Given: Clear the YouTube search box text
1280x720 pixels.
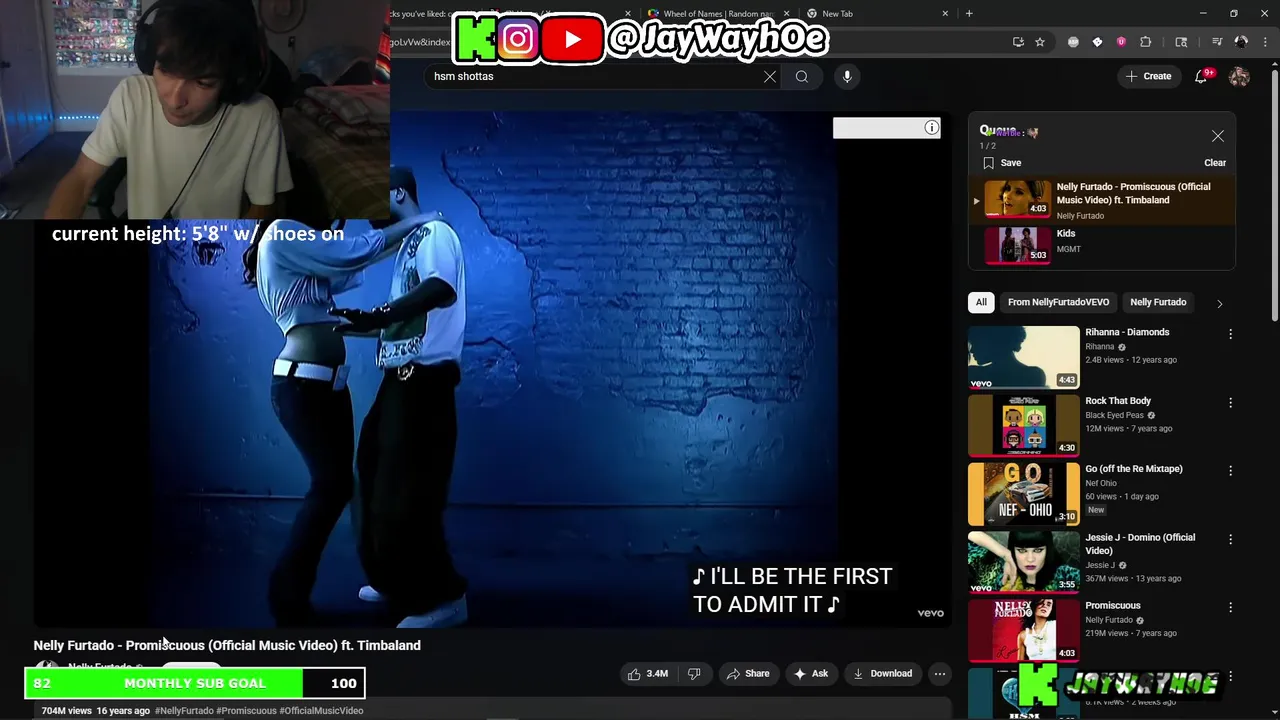Looking at the screenshot, I should [x=770, y=76].
